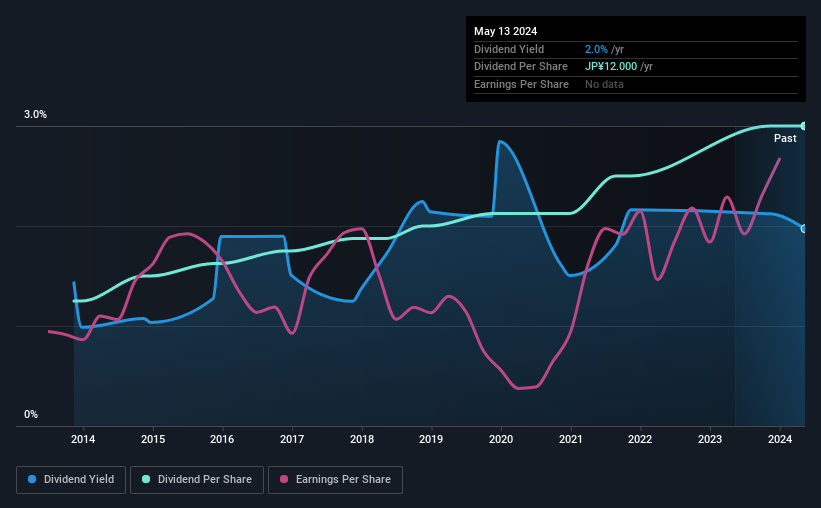Toggle the Dividend Per Share legend button
Viewport: 821px width, 508px height.
pos(197,480)
